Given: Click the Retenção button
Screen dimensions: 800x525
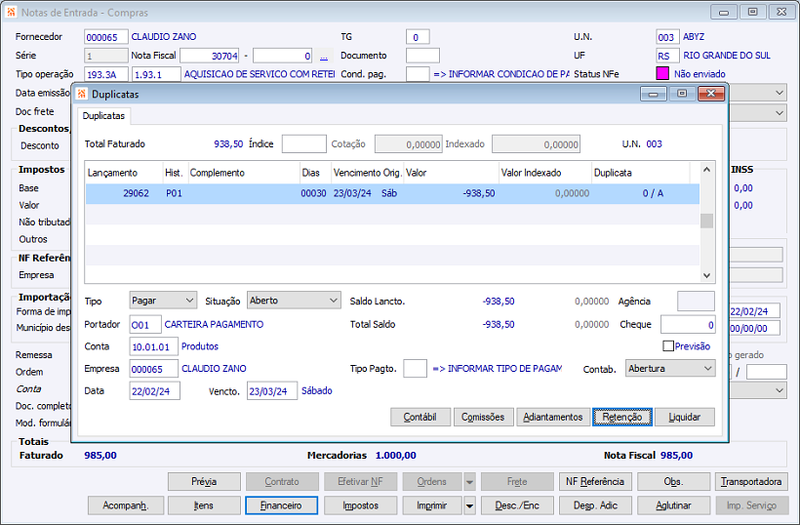Looking at the screenshot, I should [622, 417].
